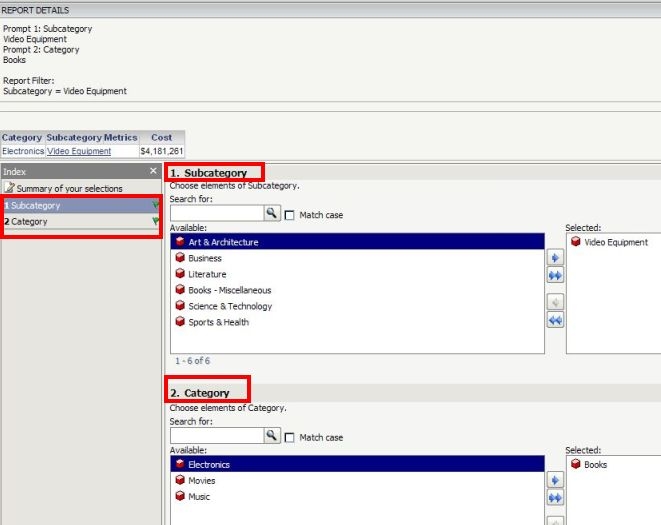
Task: Click Subcategory column header in grid
Action: coord(75,137)
